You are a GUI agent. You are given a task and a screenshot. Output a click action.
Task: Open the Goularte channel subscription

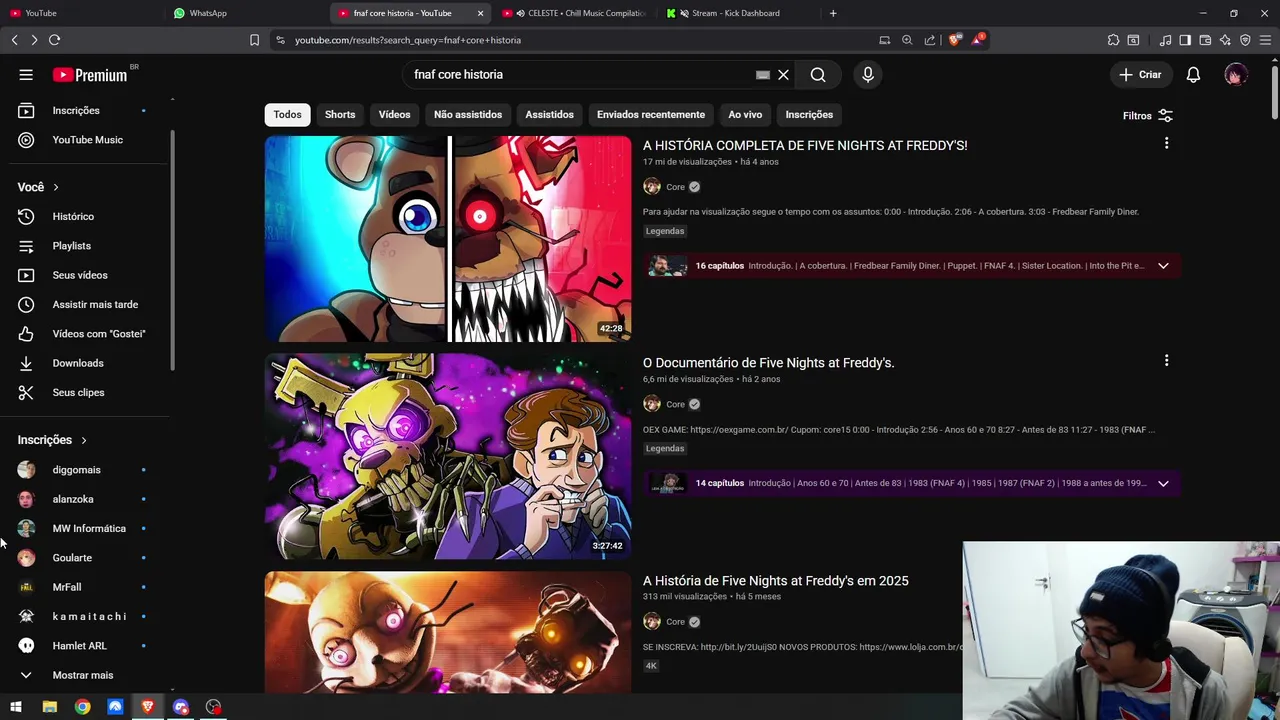(x=84, y=558)
